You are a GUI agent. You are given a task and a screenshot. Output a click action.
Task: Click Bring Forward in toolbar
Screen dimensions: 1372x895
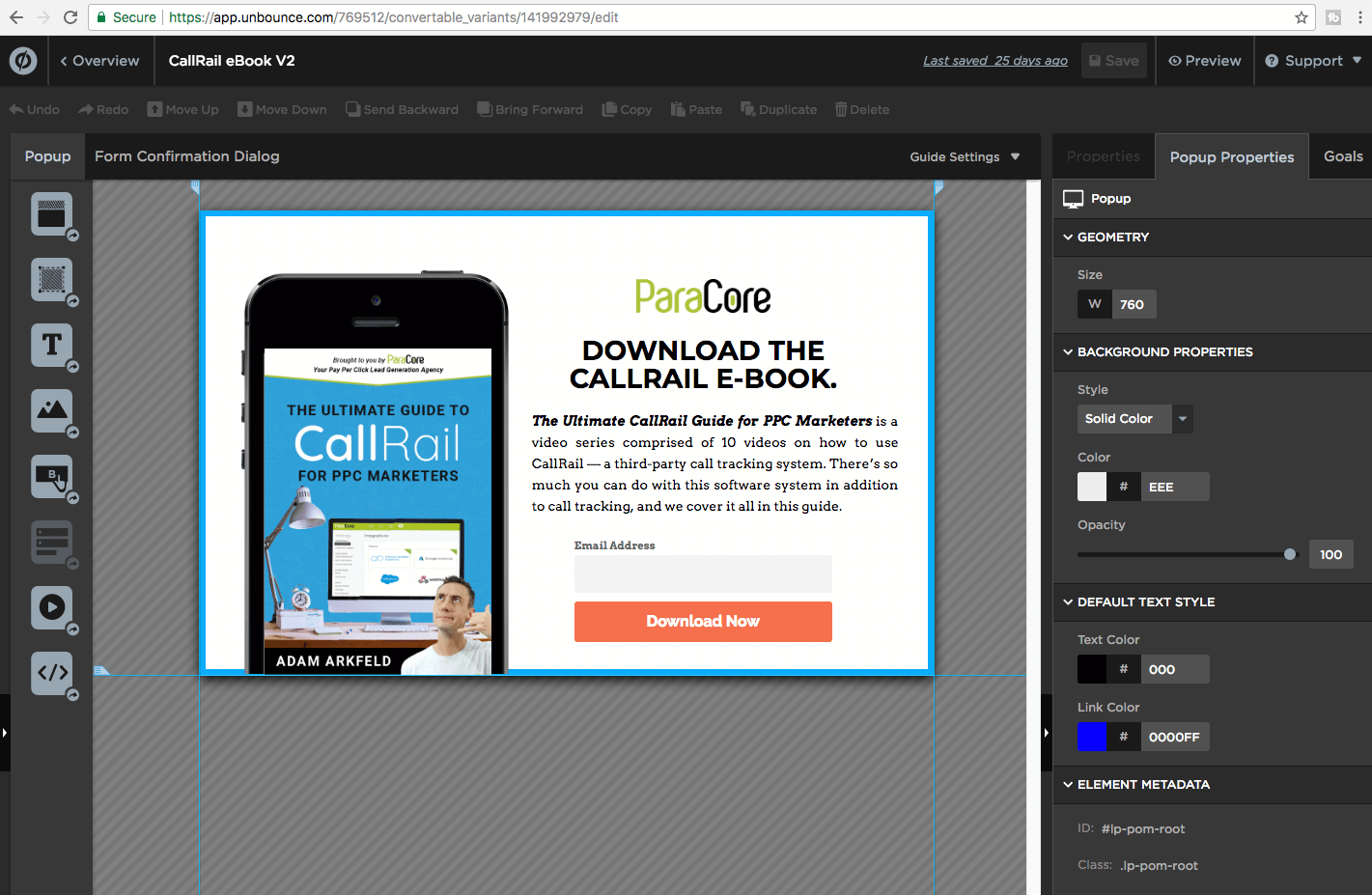[530, 109]
